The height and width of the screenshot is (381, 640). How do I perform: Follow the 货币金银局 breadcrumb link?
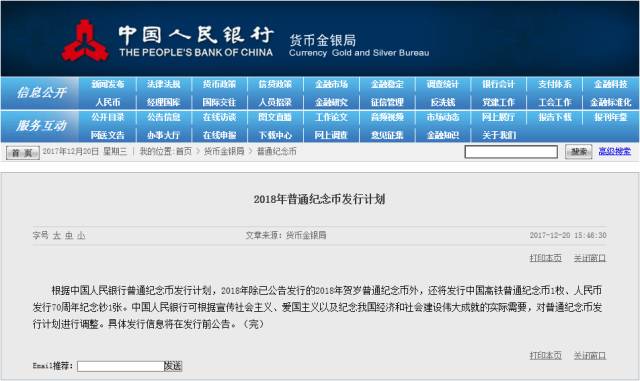tap(224, 152)
